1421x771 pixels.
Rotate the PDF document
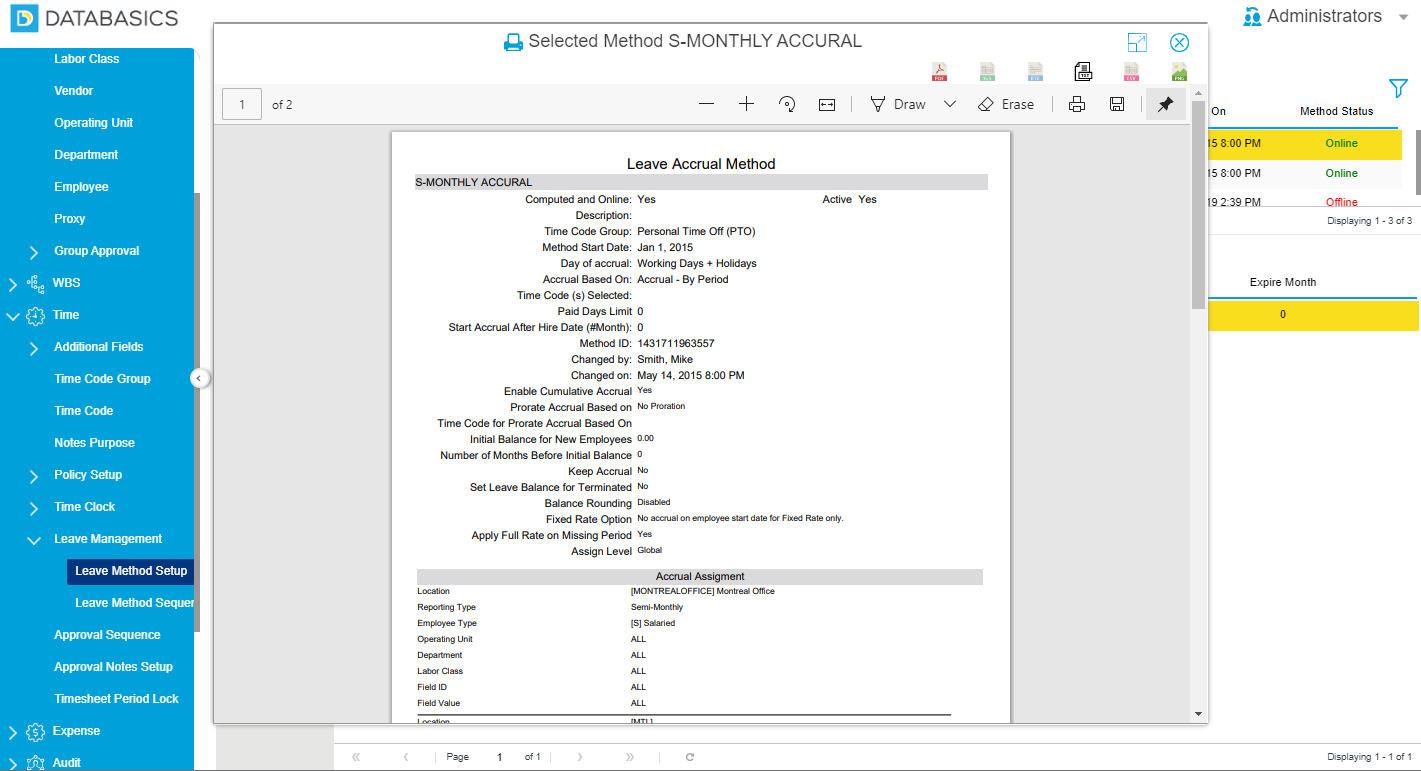point(786,104)
